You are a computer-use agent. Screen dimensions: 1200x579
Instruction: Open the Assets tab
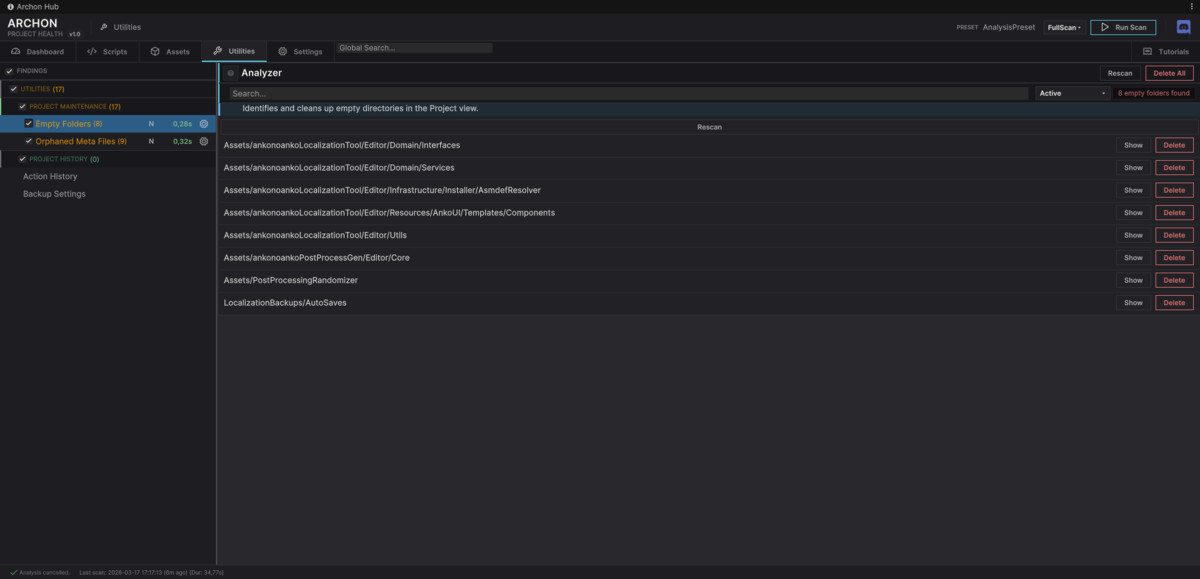coord(170,51)
